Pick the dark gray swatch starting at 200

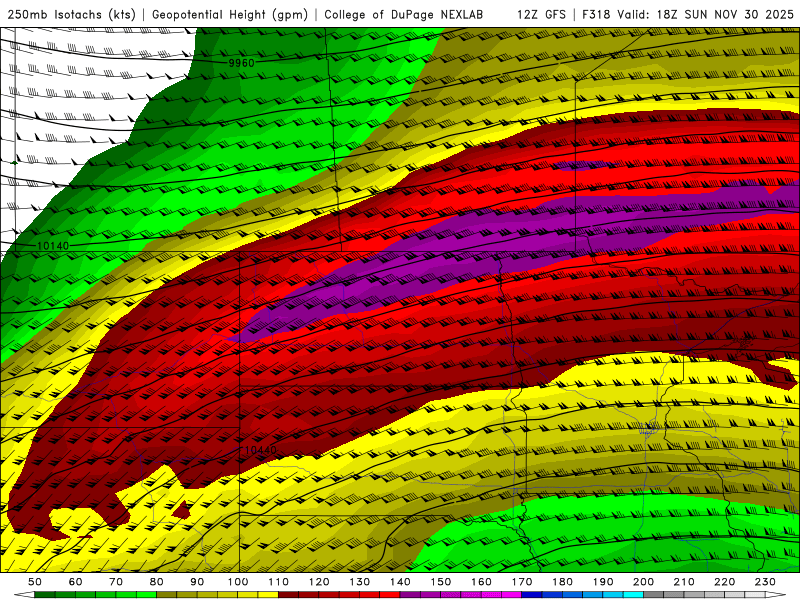pos(654,595)
